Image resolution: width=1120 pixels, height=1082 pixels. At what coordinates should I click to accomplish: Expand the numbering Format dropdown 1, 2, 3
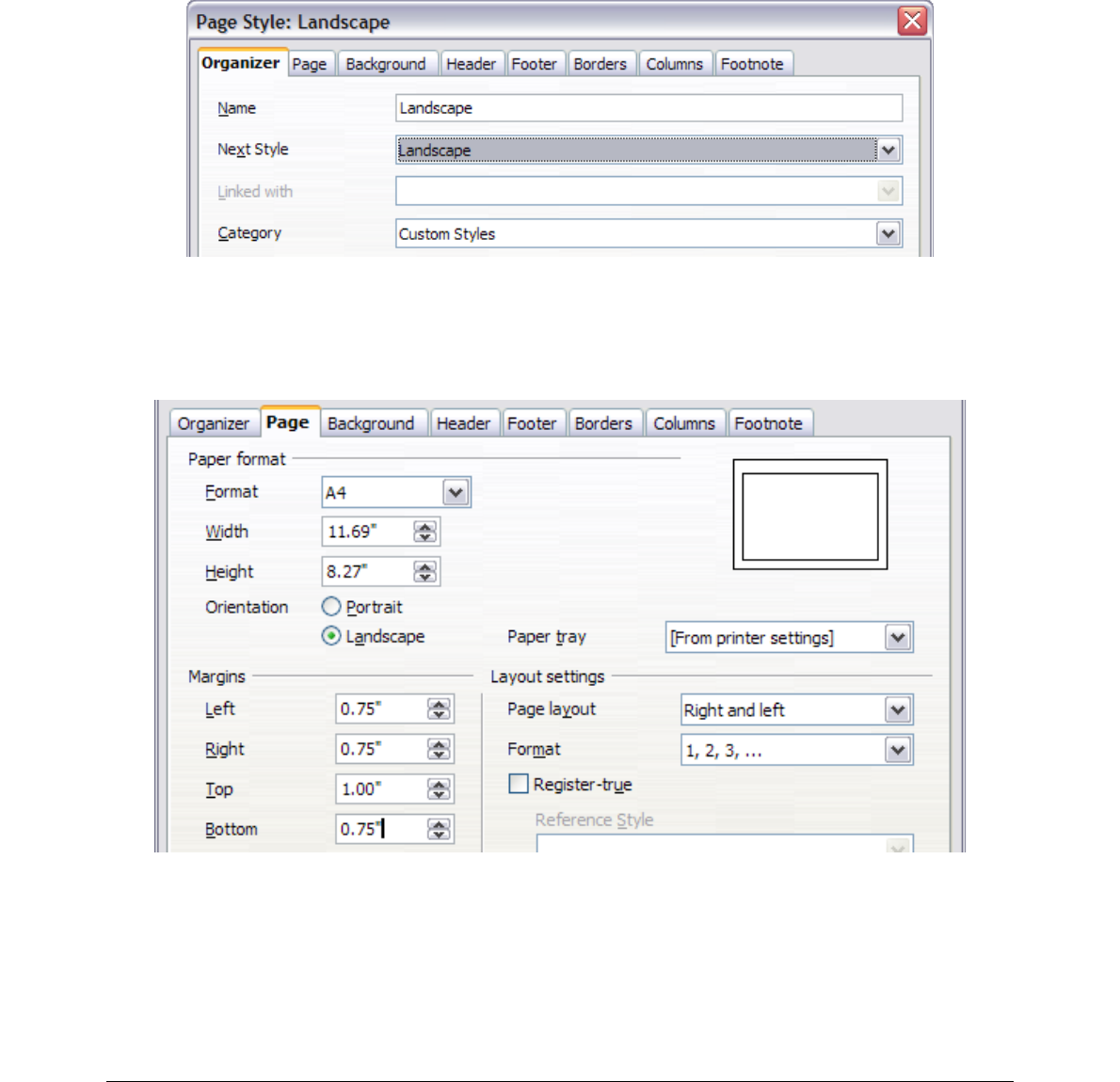point(898,750)
